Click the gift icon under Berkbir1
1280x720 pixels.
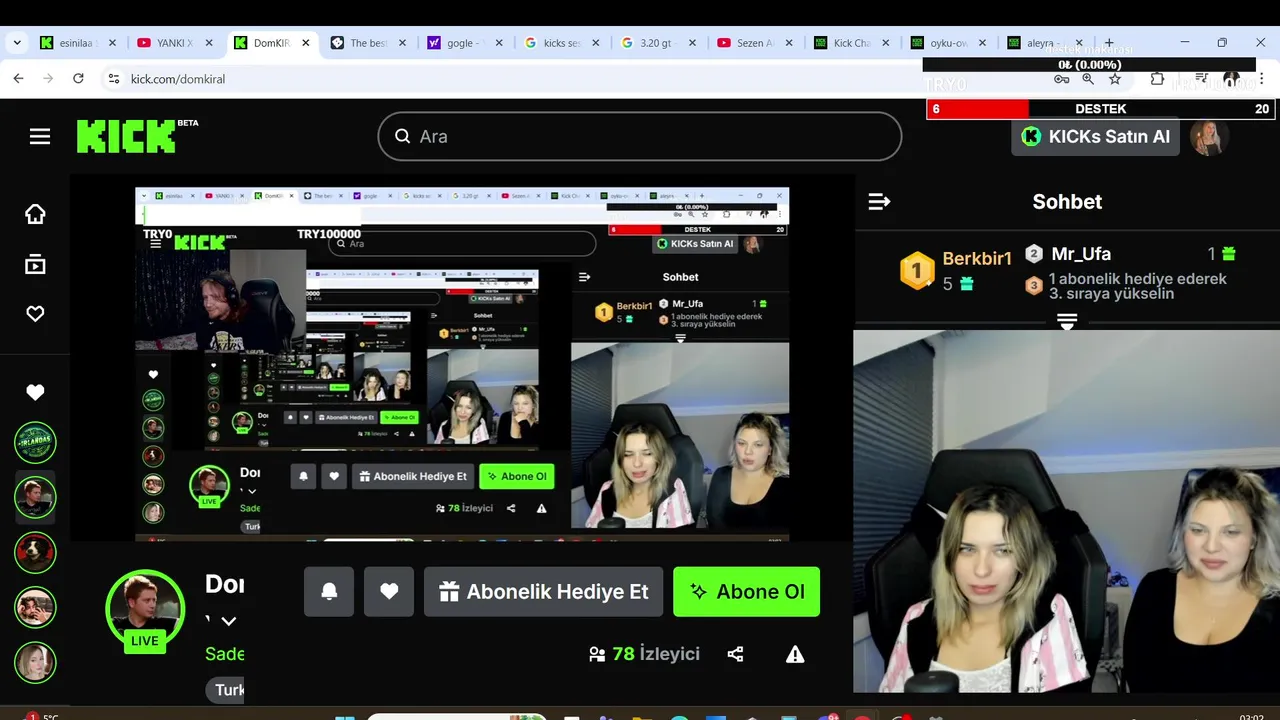coord(967,284)
